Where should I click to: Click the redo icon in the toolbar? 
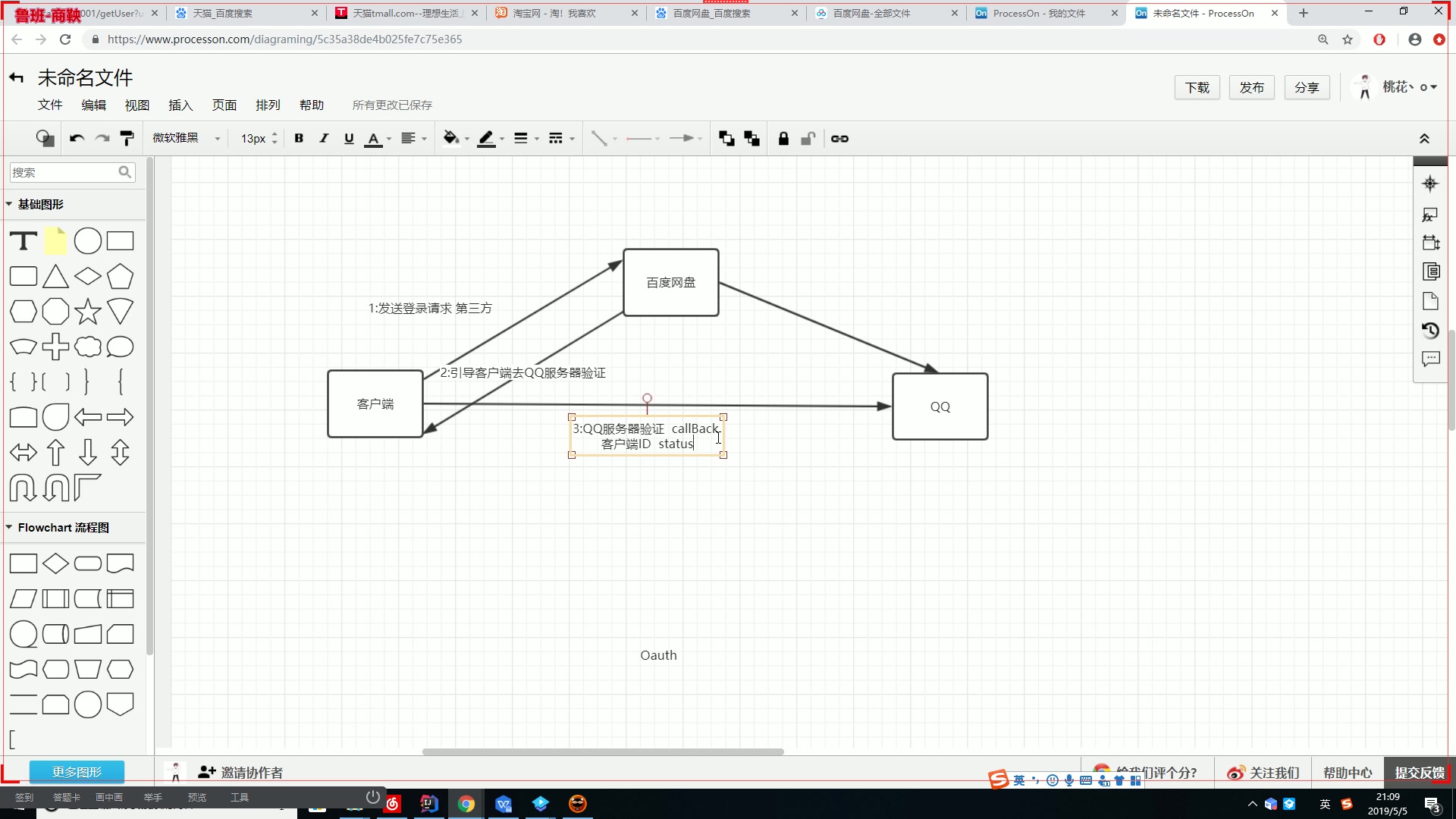[102, 138]
